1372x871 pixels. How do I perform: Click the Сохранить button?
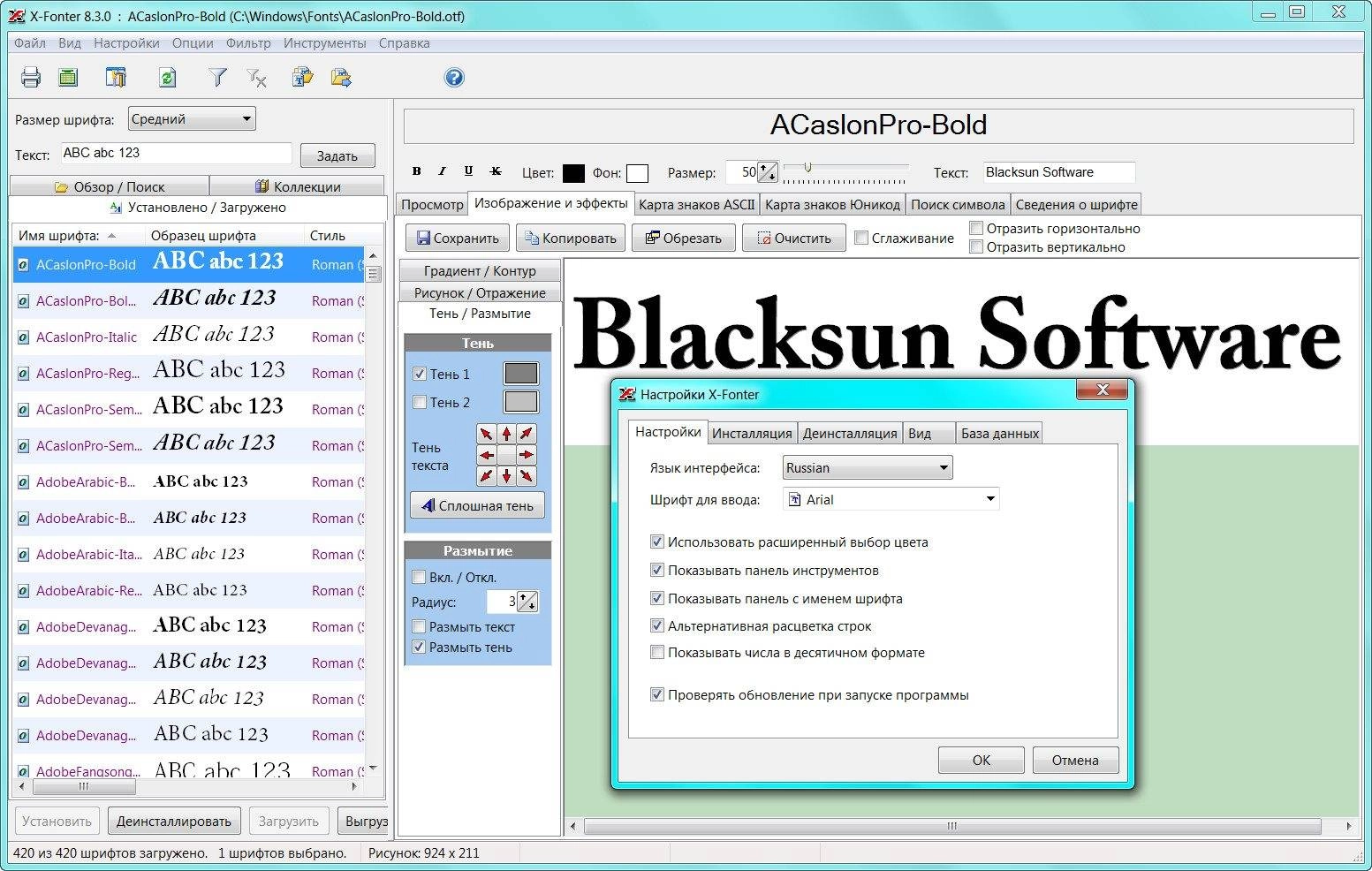click(458, 238)
